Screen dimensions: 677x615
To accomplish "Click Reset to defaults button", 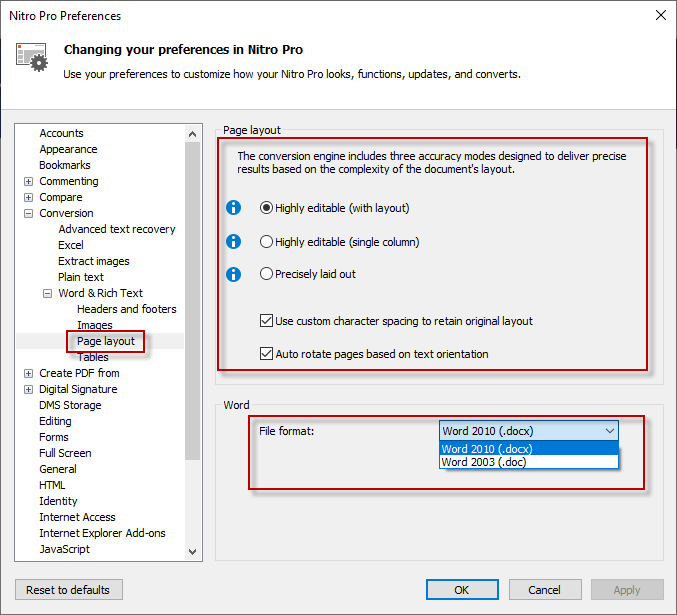I will 69,590.
